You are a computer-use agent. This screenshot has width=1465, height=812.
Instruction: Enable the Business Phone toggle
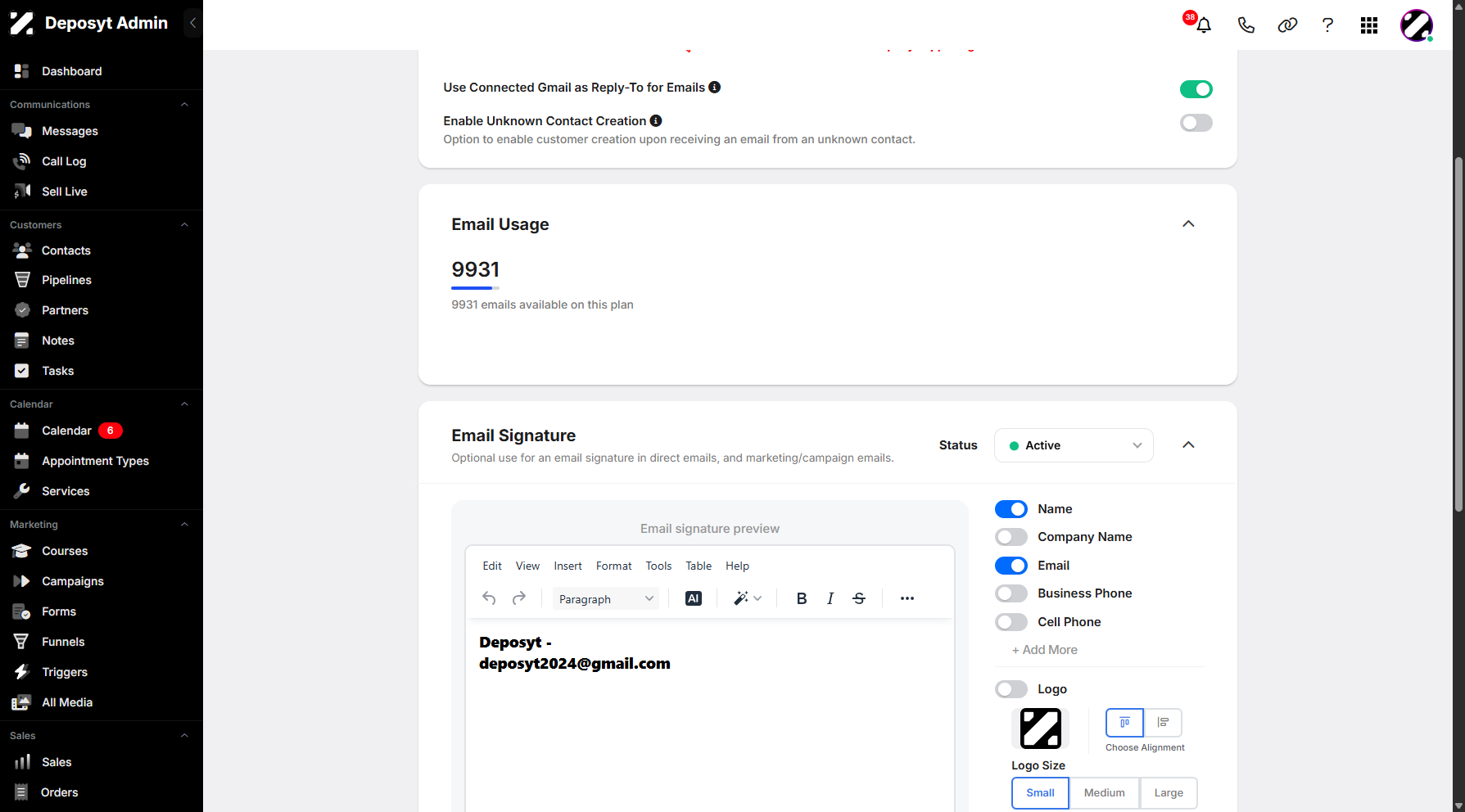coord(1011,593)
